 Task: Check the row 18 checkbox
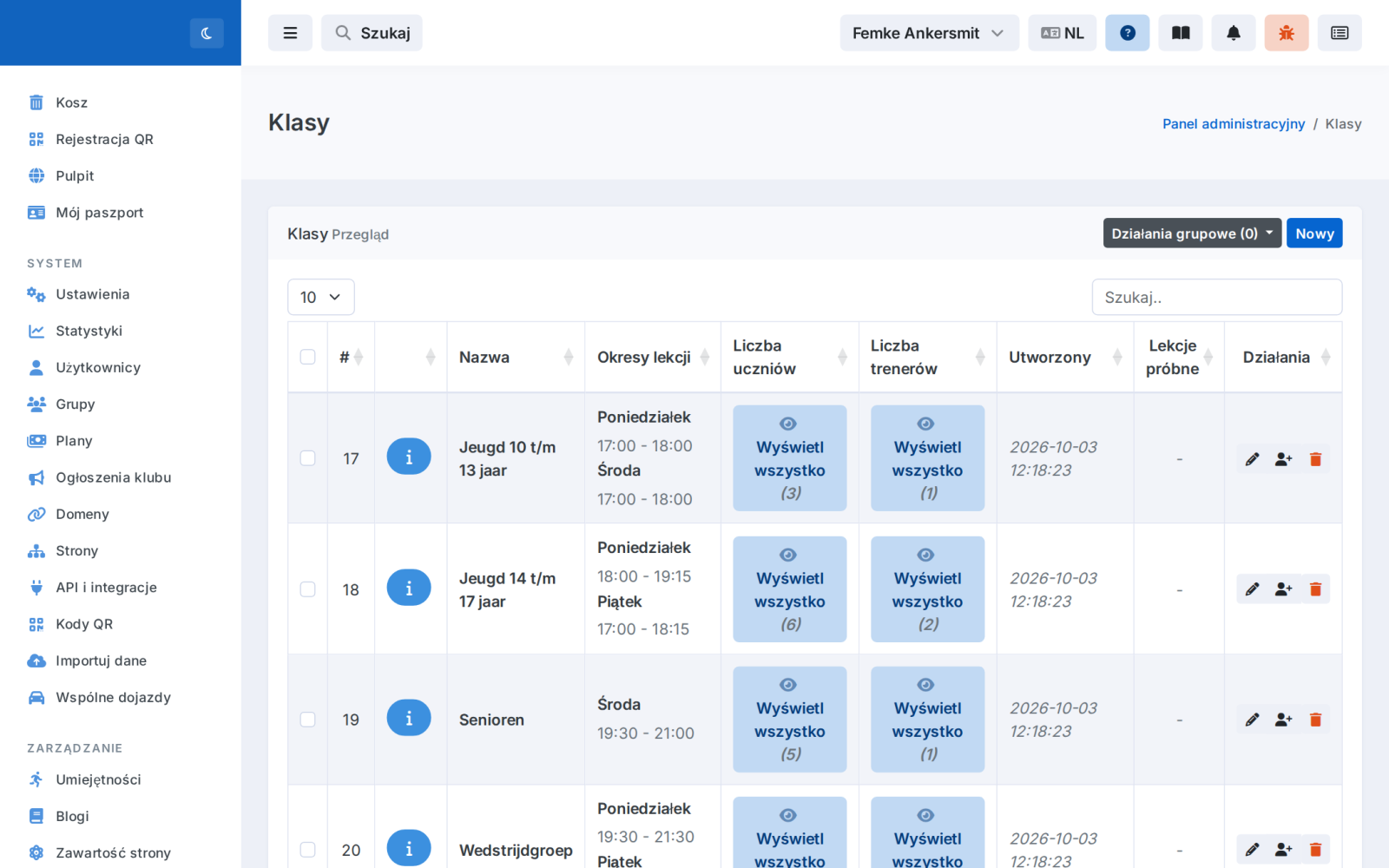pos(307,589)
